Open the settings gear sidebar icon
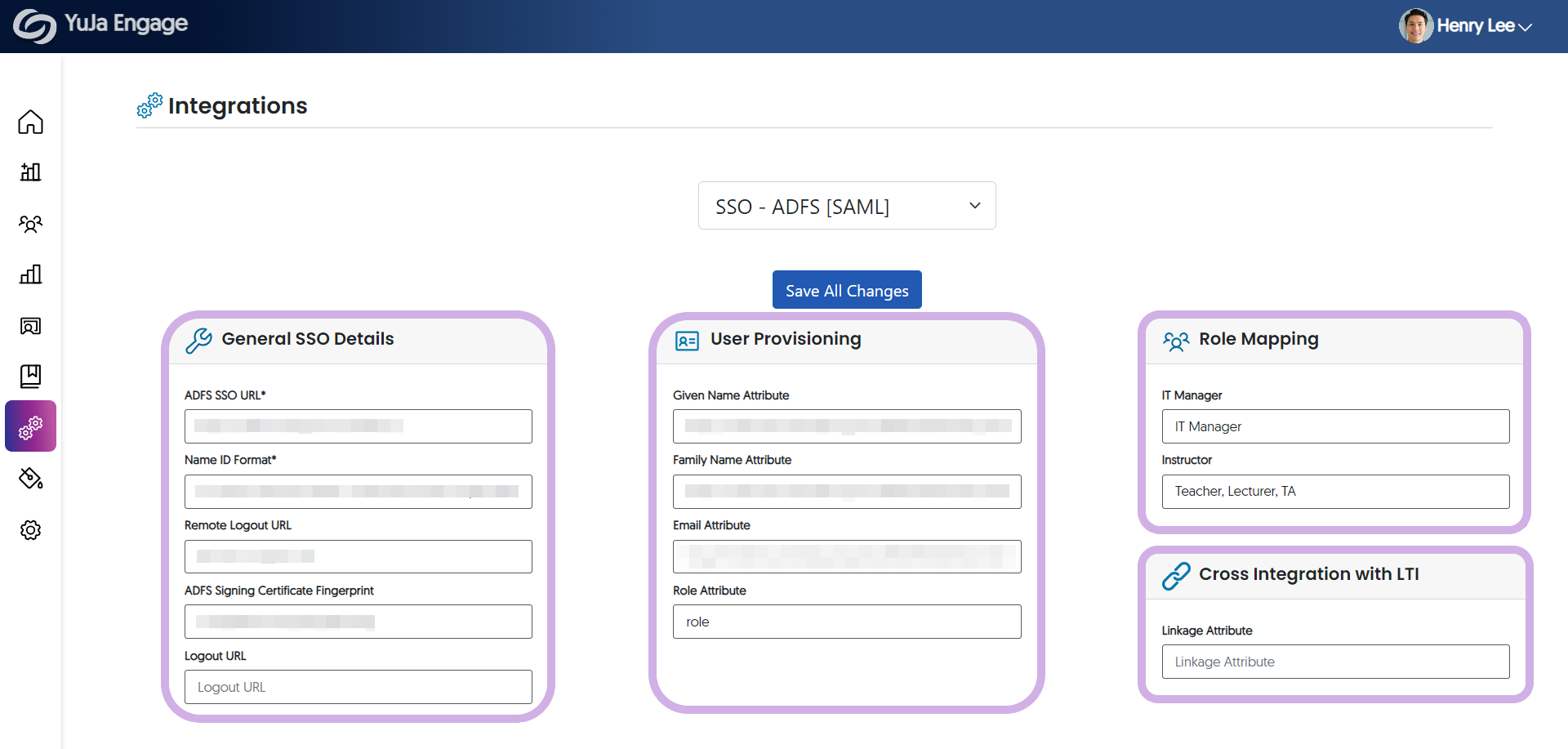 point(30,530)
